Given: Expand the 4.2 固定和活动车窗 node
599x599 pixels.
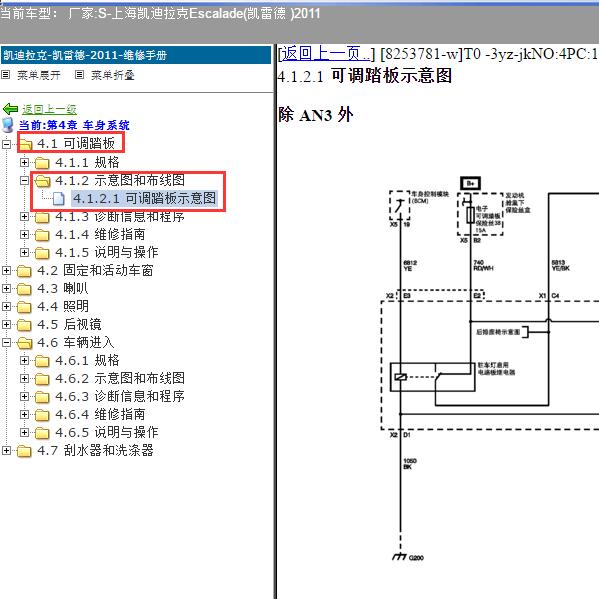Looking at the screenshot, I should click(6, 270).
